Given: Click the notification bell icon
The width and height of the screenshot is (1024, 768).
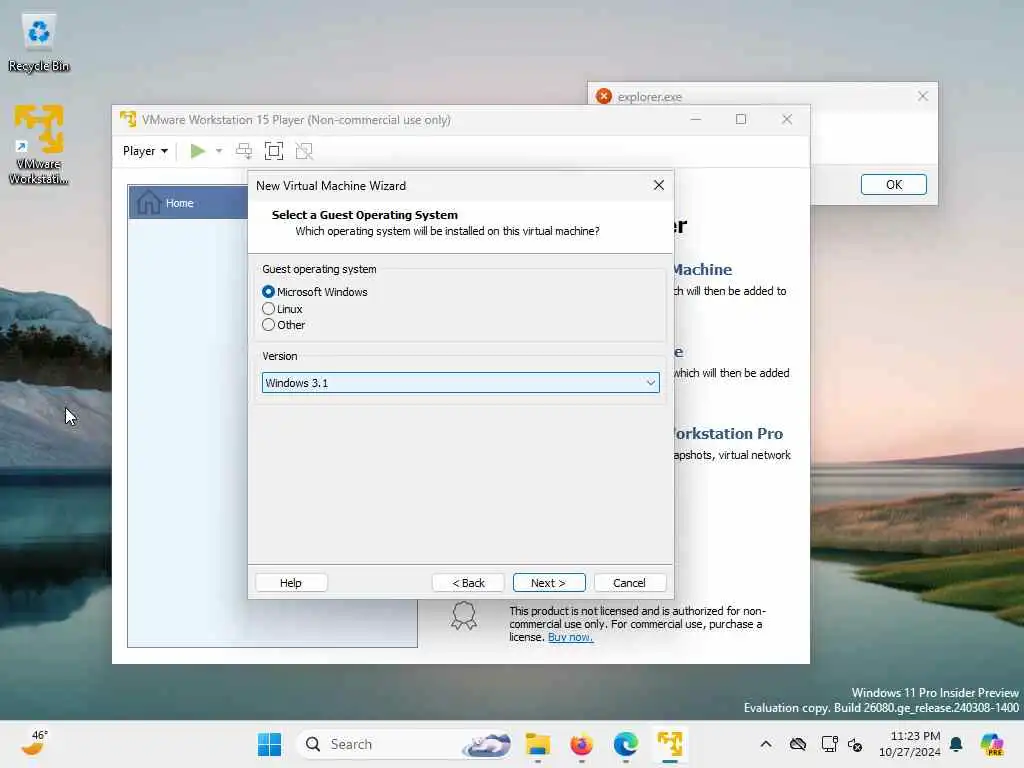Looking at the screenshot, I should point(956,744).
